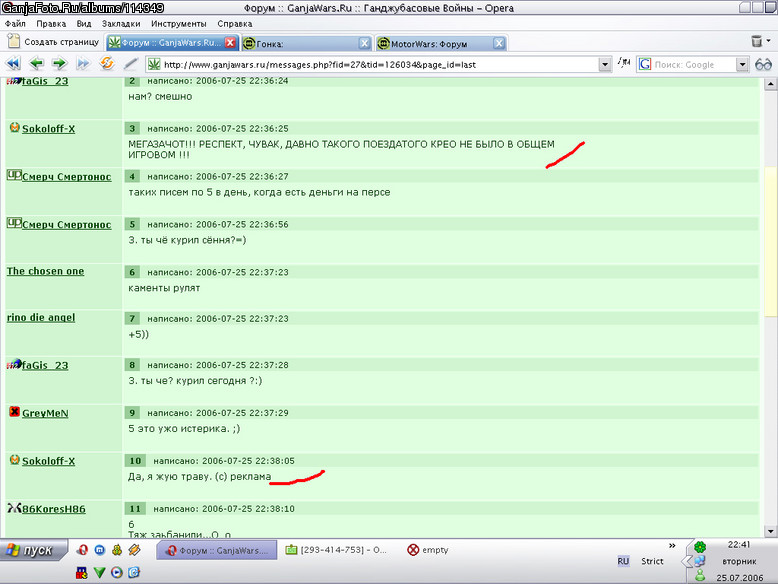This screenshot has height=584, width=778.
Task: Click the green flower ICQ tray icon
Action: tap(700, 547)
